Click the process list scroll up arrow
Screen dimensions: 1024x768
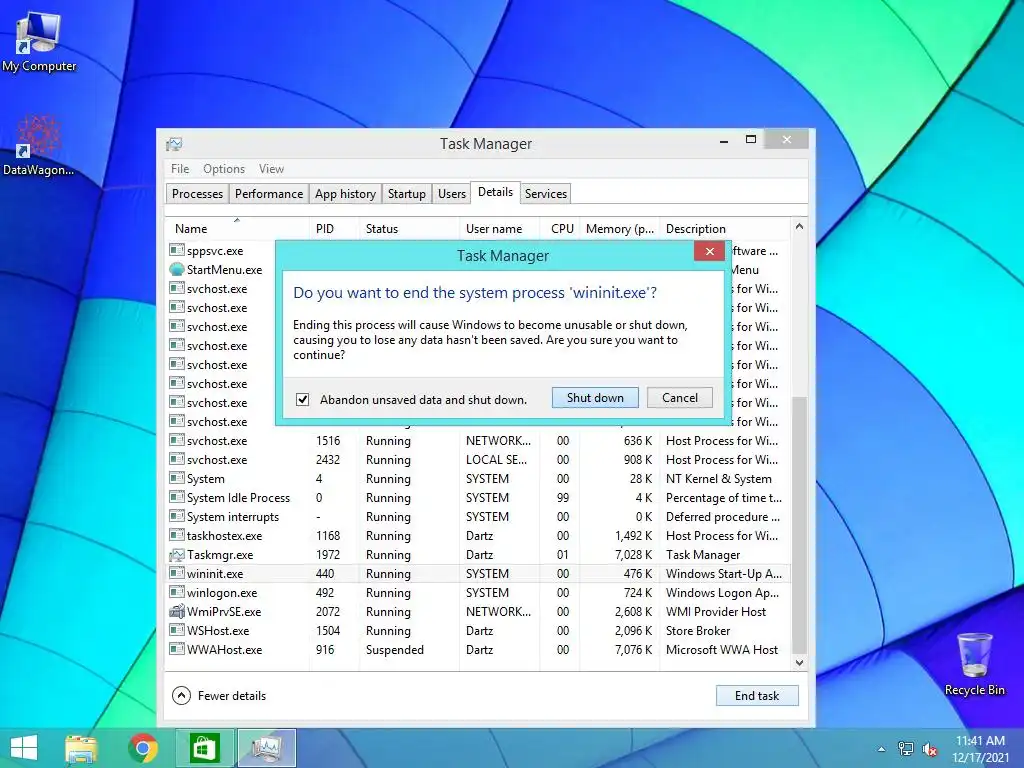[799, 227]
